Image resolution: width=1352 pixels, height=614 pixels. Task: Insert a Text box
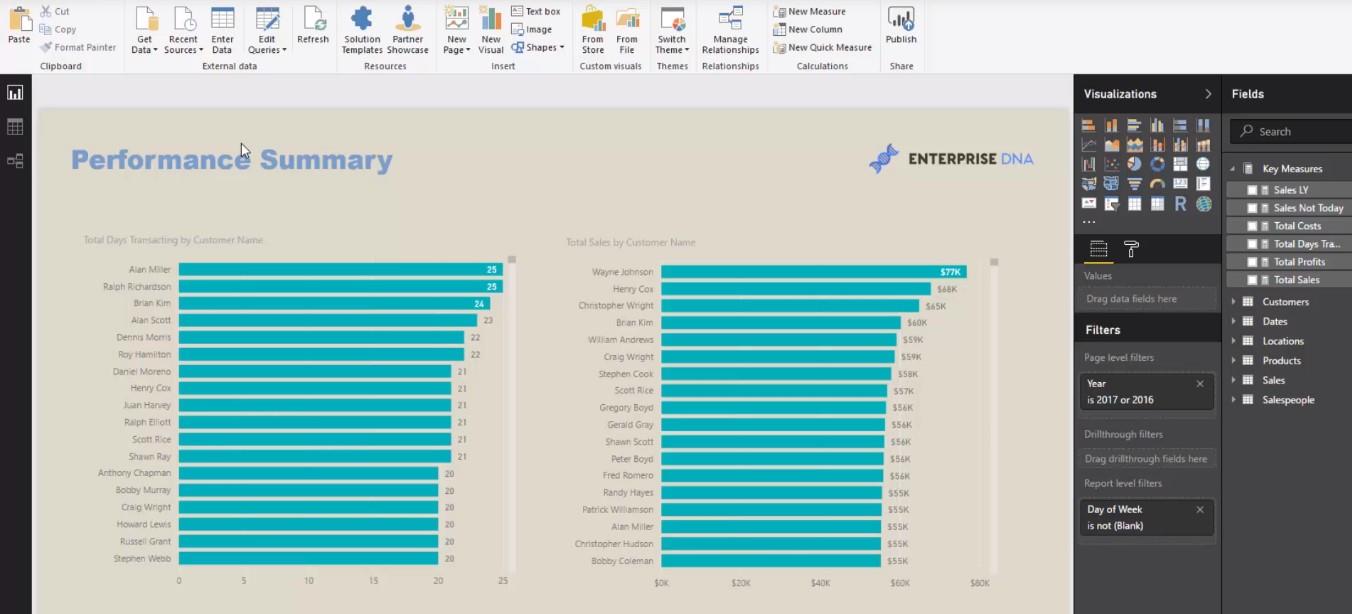point(536,11)
